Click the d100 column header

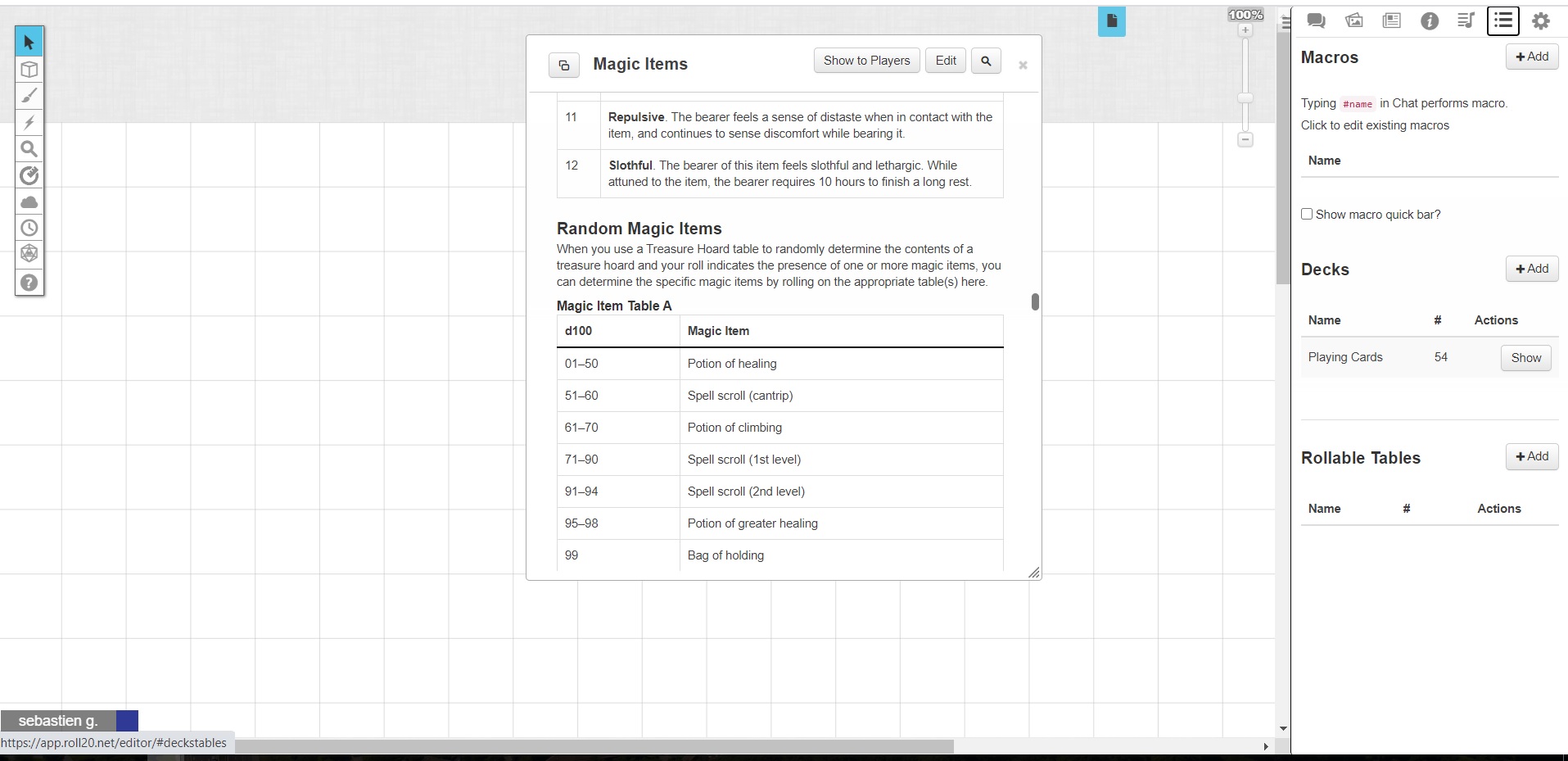click(x=578, y=331)
